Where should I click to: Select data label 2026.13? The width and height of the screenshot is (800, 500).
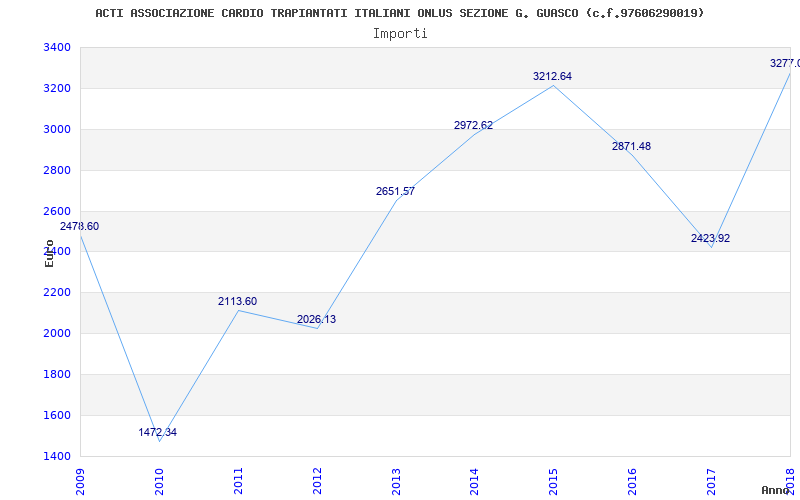pyautogui.click(x=316, y=319)
